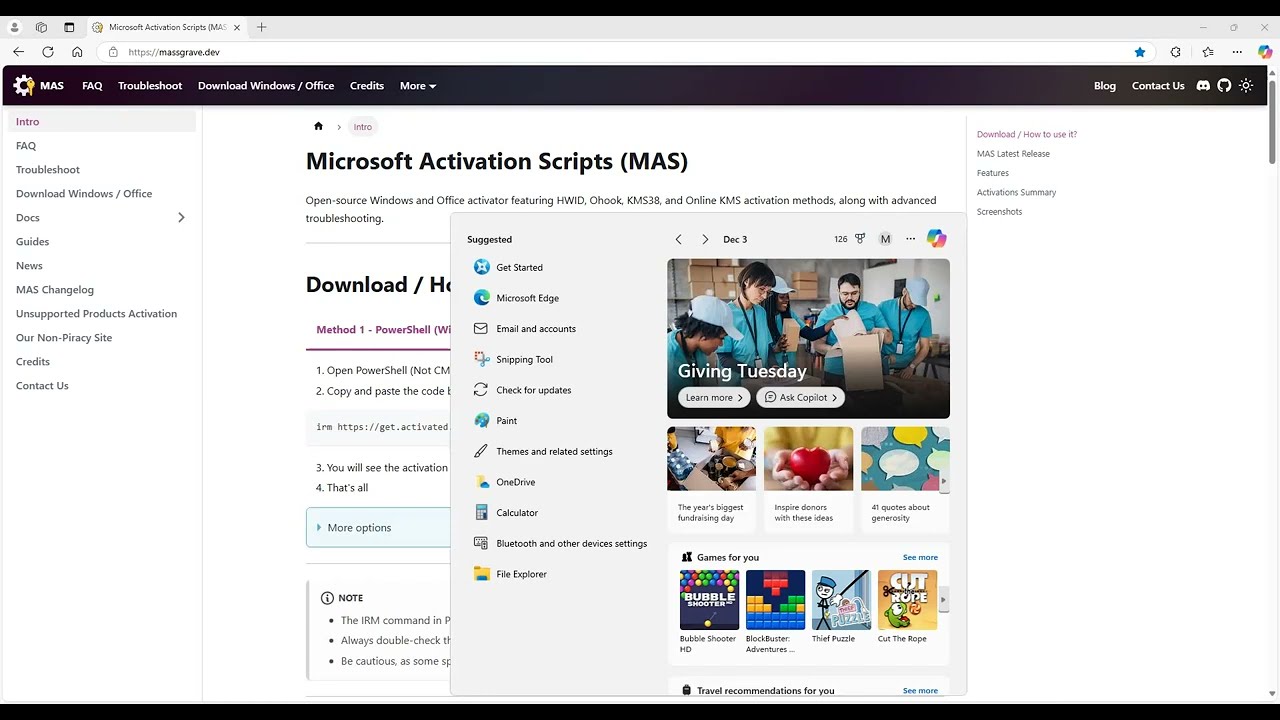
Task: Open the rewards trophy icon showing 126
Action: [860, 239]
